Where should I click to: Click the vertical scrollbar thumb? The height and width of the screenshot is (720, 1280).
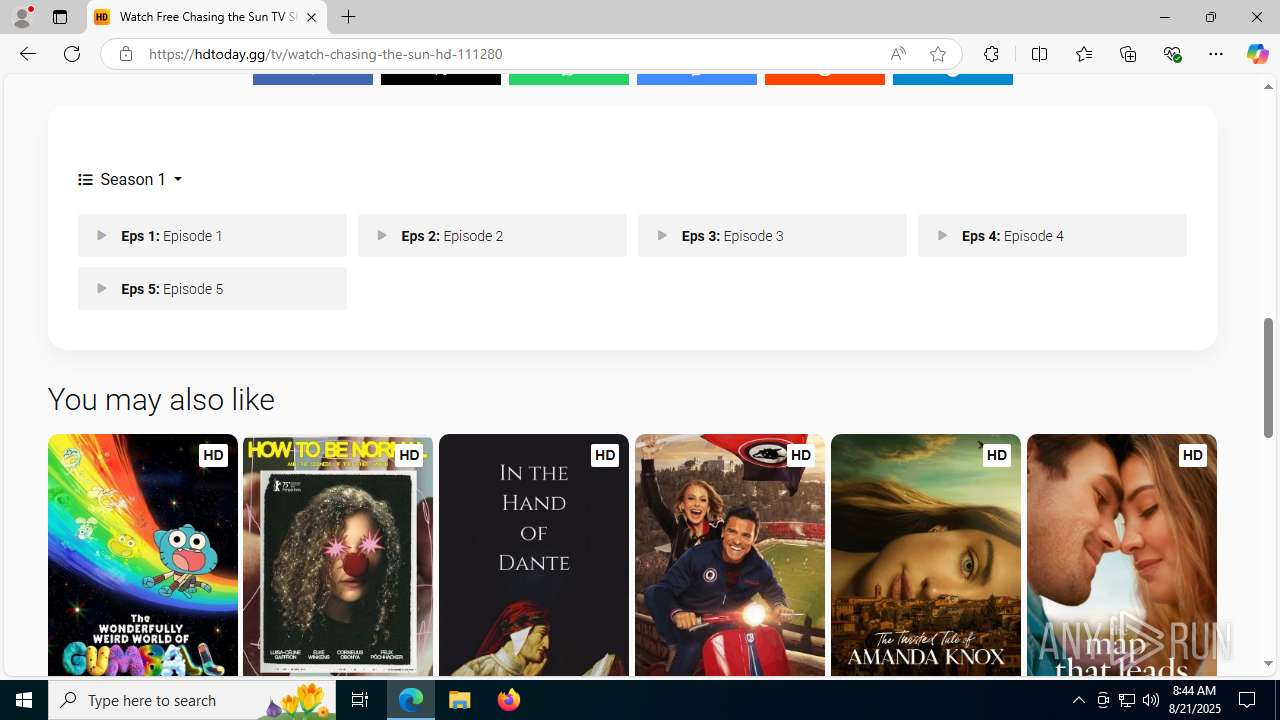coord(1269,378)
